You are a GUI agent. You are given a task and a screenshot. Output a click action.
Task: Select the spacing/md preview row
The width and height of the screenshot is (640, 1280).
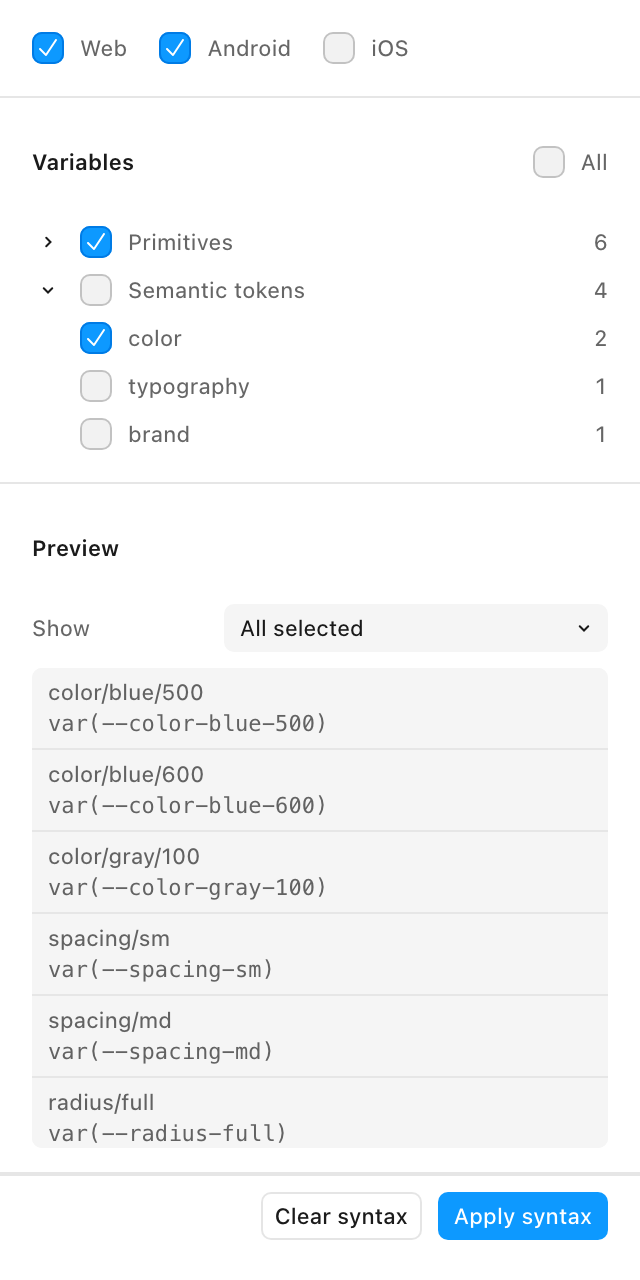(320, 1036)
